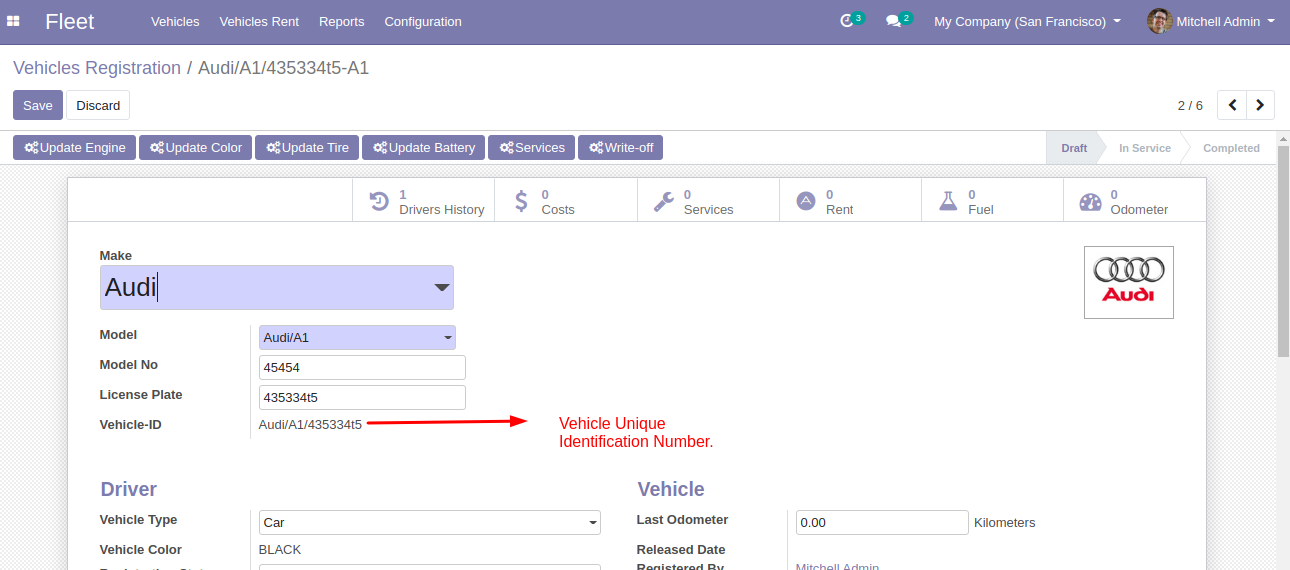Click the Fleet app title
Viewport: 1290px width, 570px height.
coord(70,21)
